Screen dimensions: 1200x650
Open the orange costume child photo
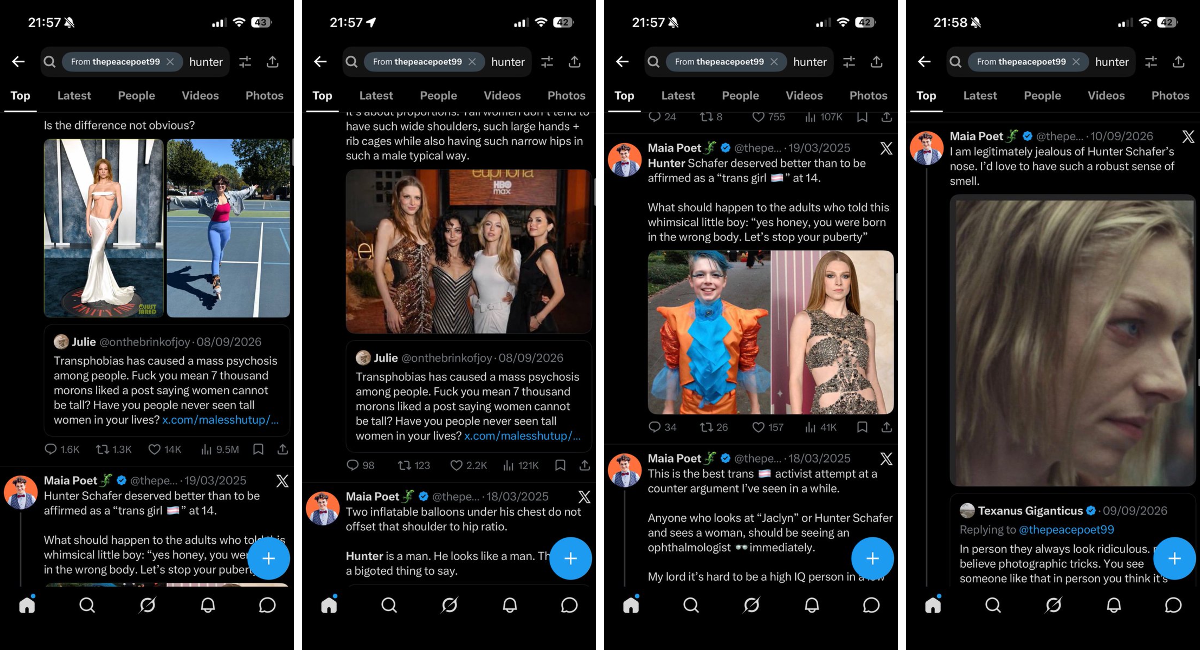[x=709, y=332]
